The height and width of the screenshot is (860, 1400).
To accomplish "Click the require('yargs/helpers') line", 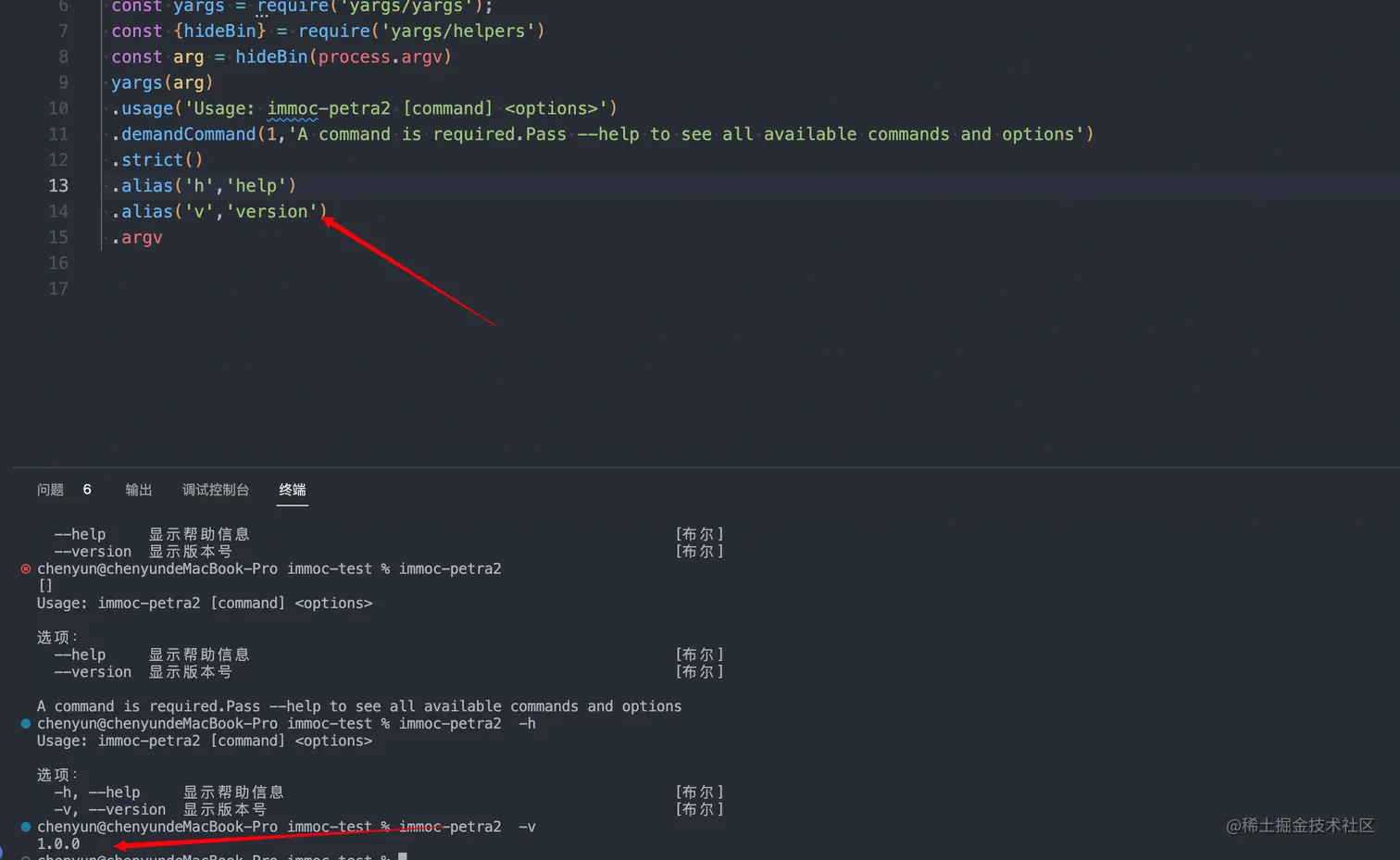I will 328,31.
